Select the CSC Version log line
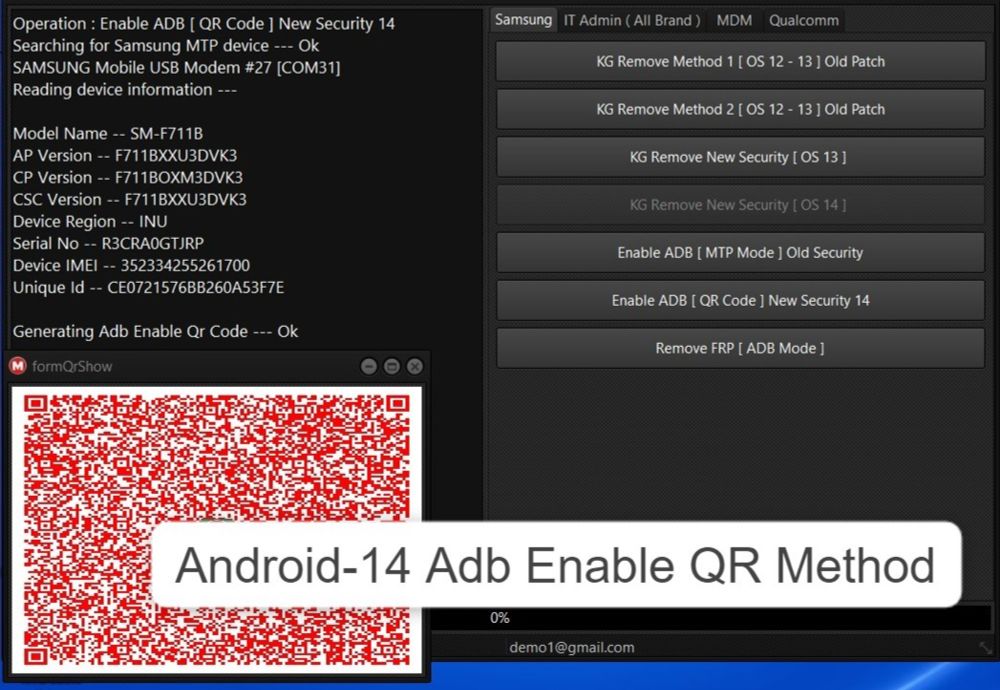 [x=129, y=200]
